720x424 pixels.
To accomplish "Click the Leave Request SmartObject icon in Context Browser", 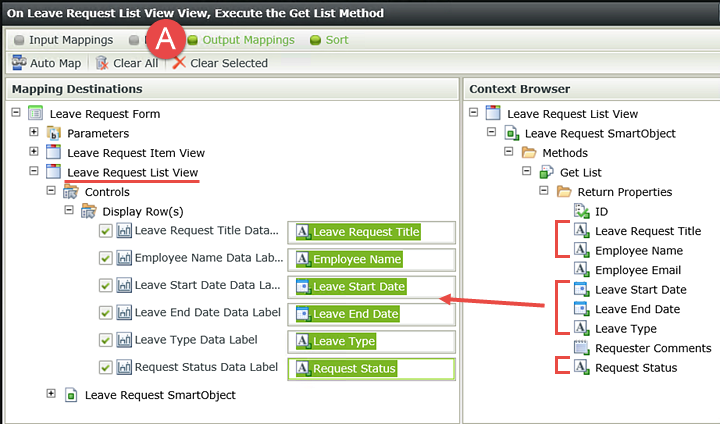I will pos(512,133).
